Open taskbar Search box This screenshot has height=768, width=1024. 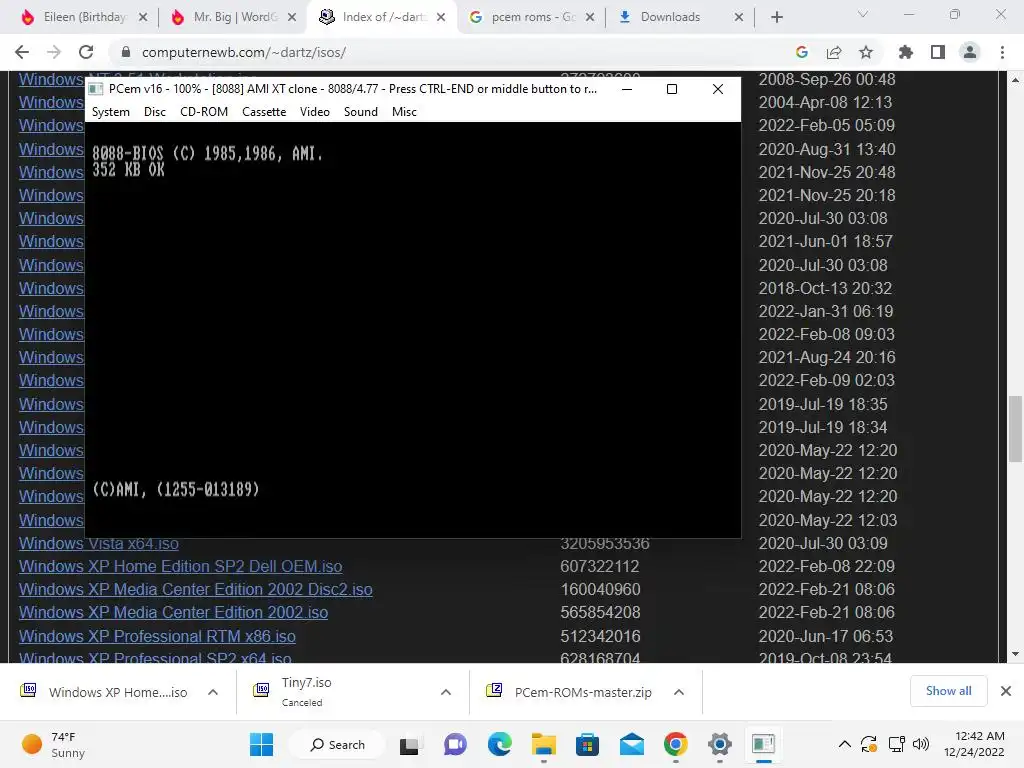[x=337, y=744]
